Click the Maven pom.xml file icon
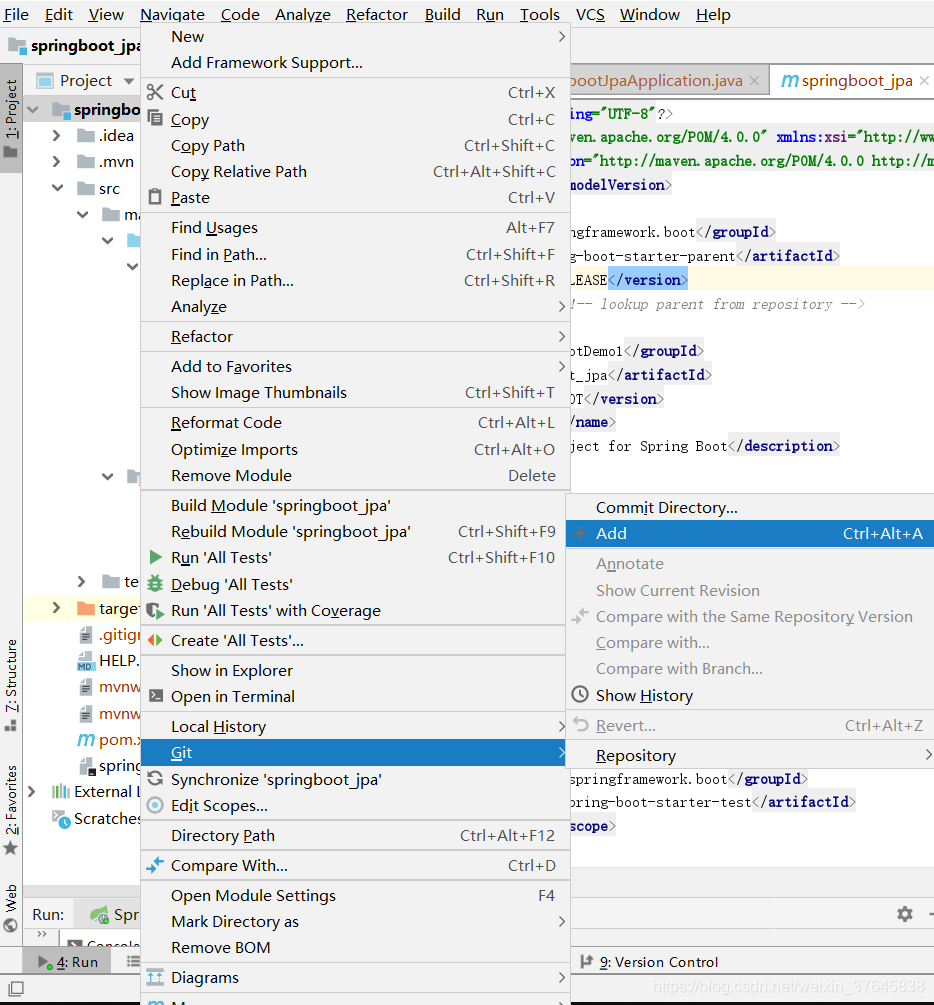This screenshot has width=934, height=1005. [x=86, y=740]
